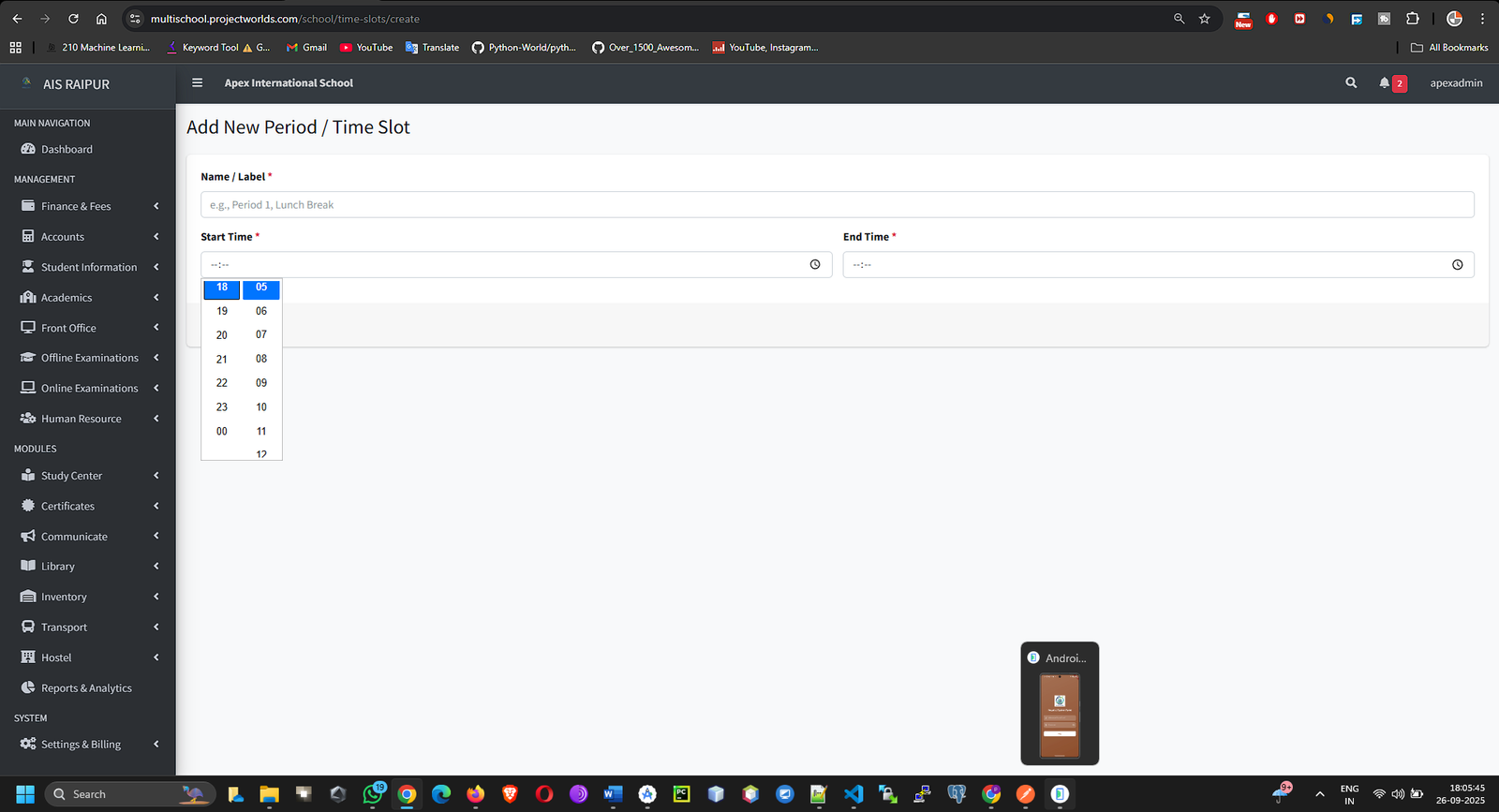This screenshot has width=1499, height=812.
Task: Open the apexadmin user menu
Action: (1456, 83)
